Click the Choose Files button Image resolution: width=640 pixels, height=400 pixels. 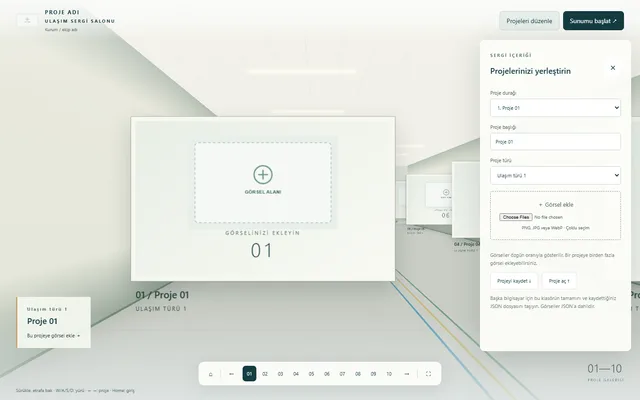[x=516, y=217]
